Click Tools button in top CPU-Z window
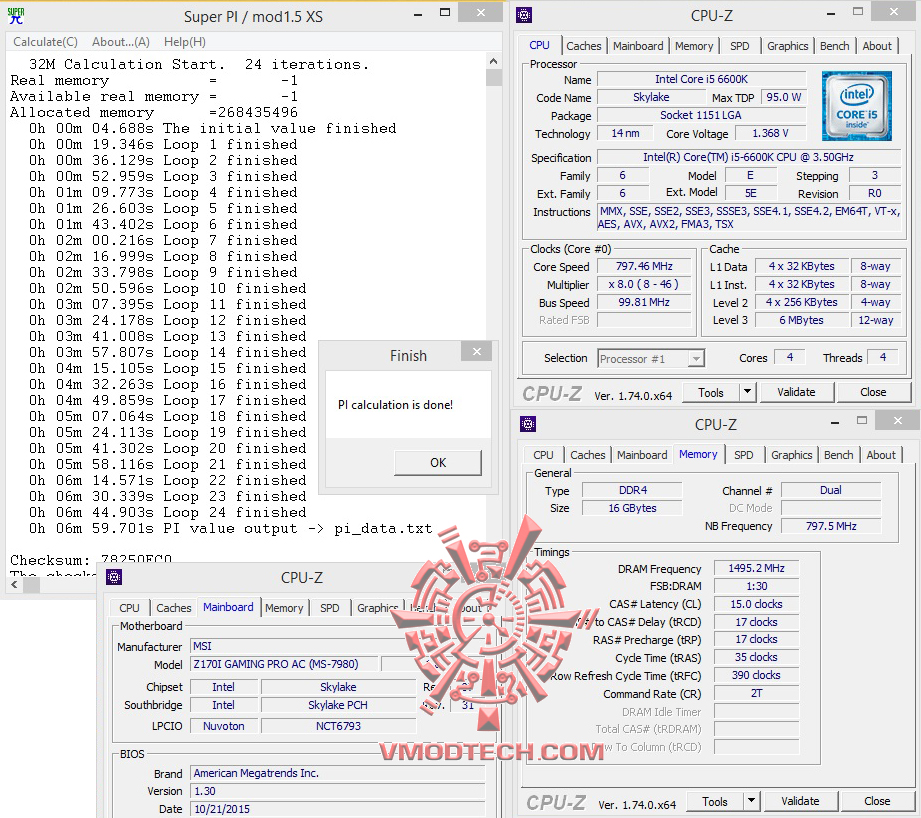The width and height of the screenshot is (921, 818). [711, 392]
